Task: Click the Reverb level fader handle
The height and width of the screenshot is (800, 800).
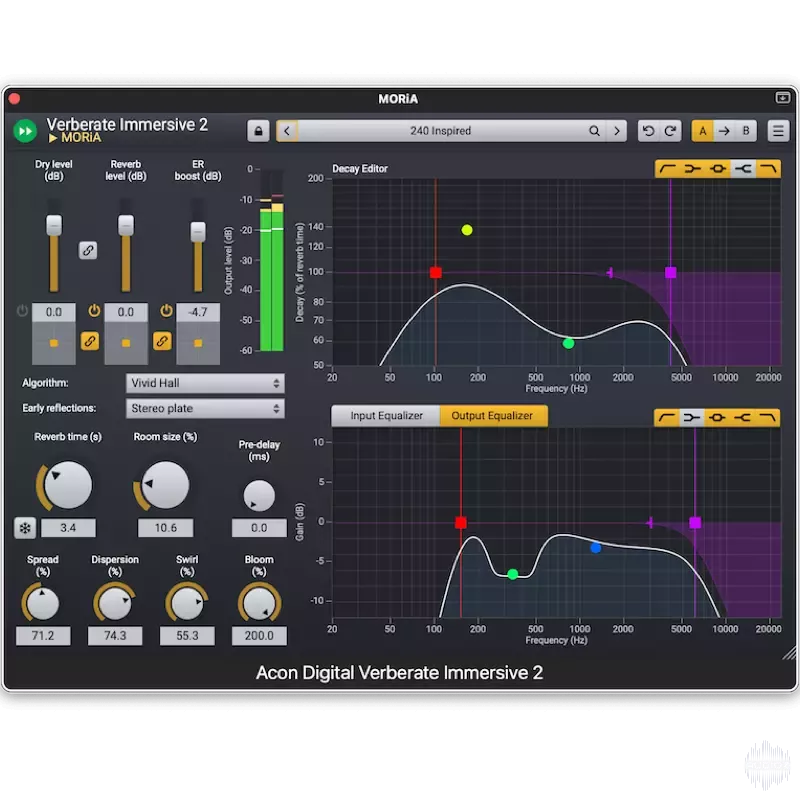Action: [126, 225]
